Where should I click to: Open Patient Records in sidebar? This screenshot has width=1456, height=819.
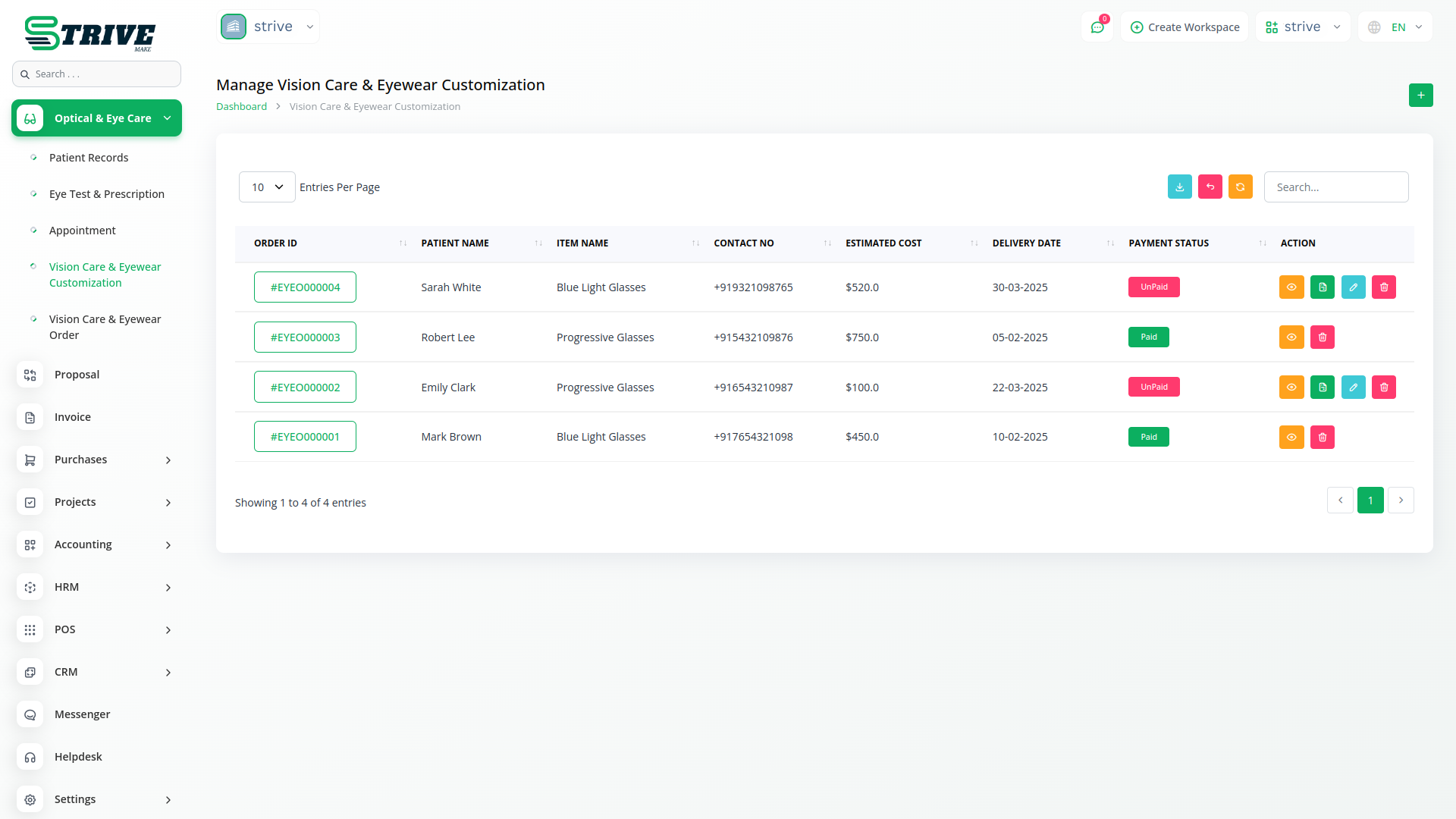coord(89,158)
